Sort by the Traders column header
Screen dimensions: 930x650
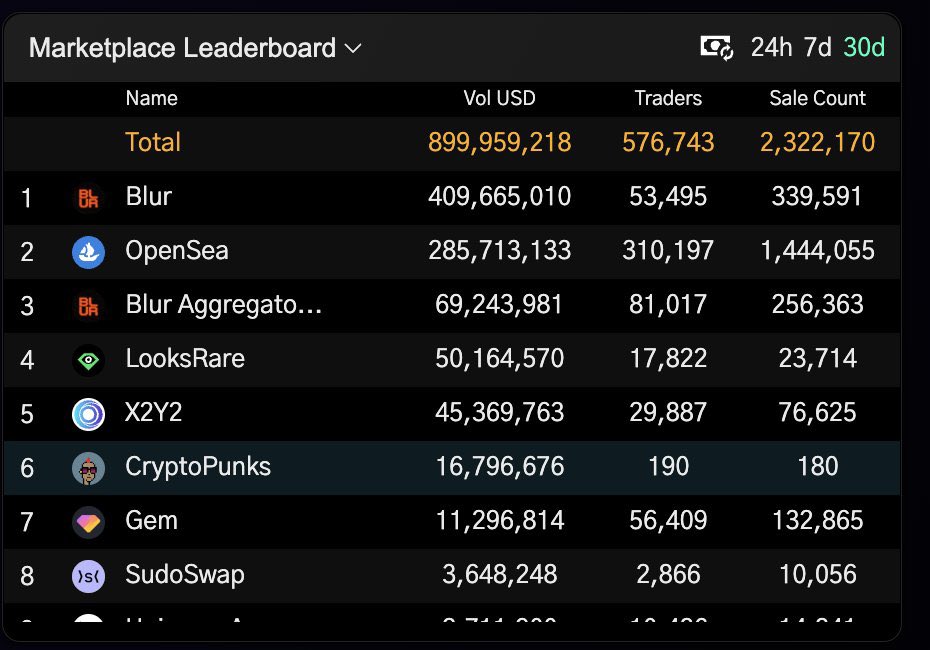(x=668, y=98)
